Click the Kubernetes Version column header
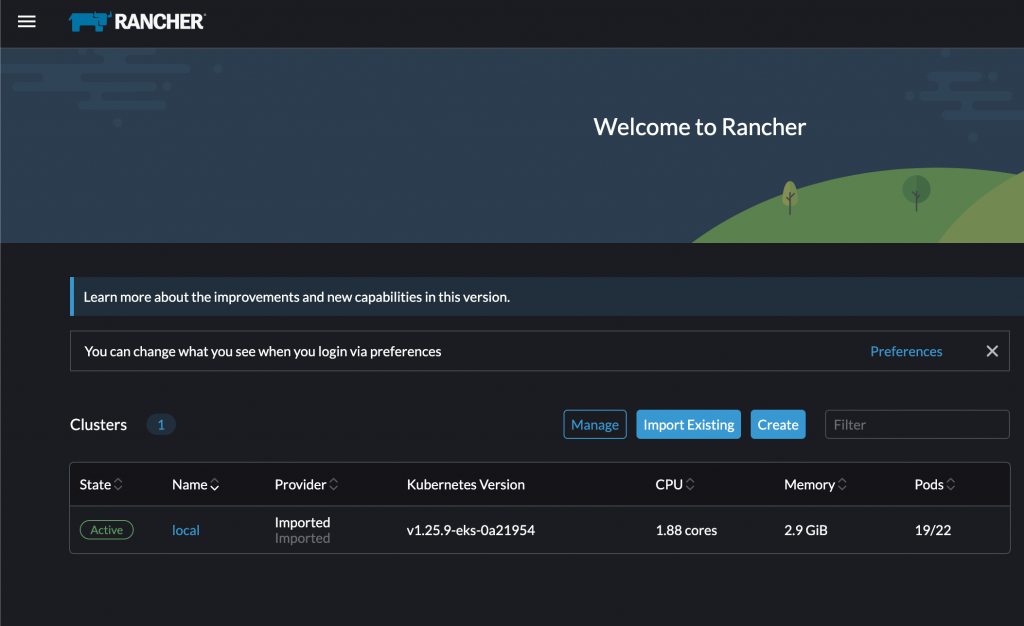Image resolution: width=1024 pixels, height=626 pixels. (x=466, y=484)
